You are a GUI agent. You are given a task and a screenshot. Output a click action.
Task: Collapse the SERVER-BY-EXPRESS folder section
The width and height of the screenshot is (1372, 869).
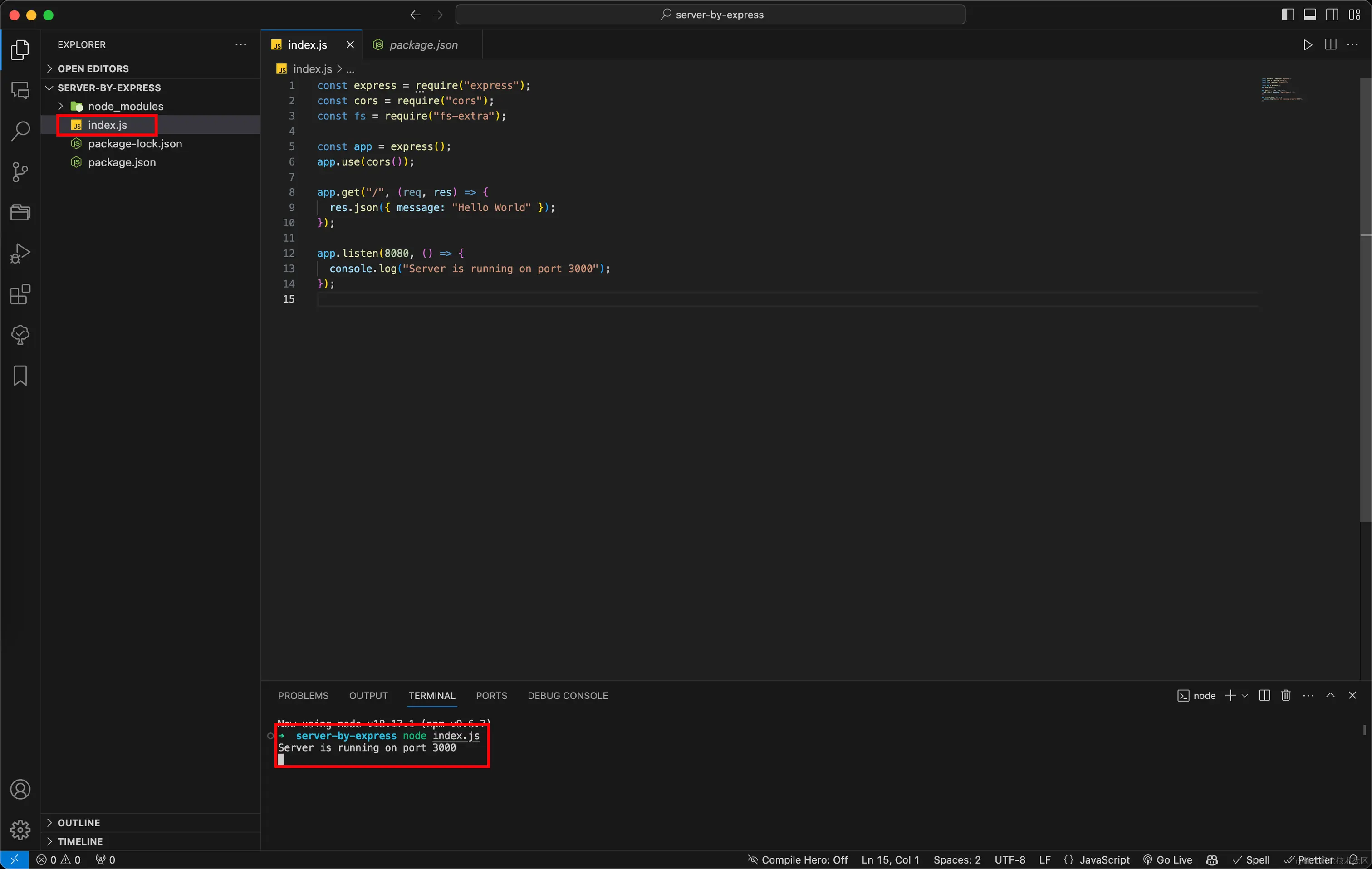151,87
